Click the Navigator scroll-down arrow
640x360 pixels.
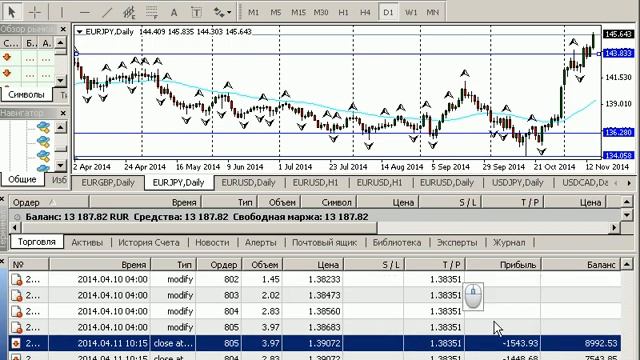[60, 165]
